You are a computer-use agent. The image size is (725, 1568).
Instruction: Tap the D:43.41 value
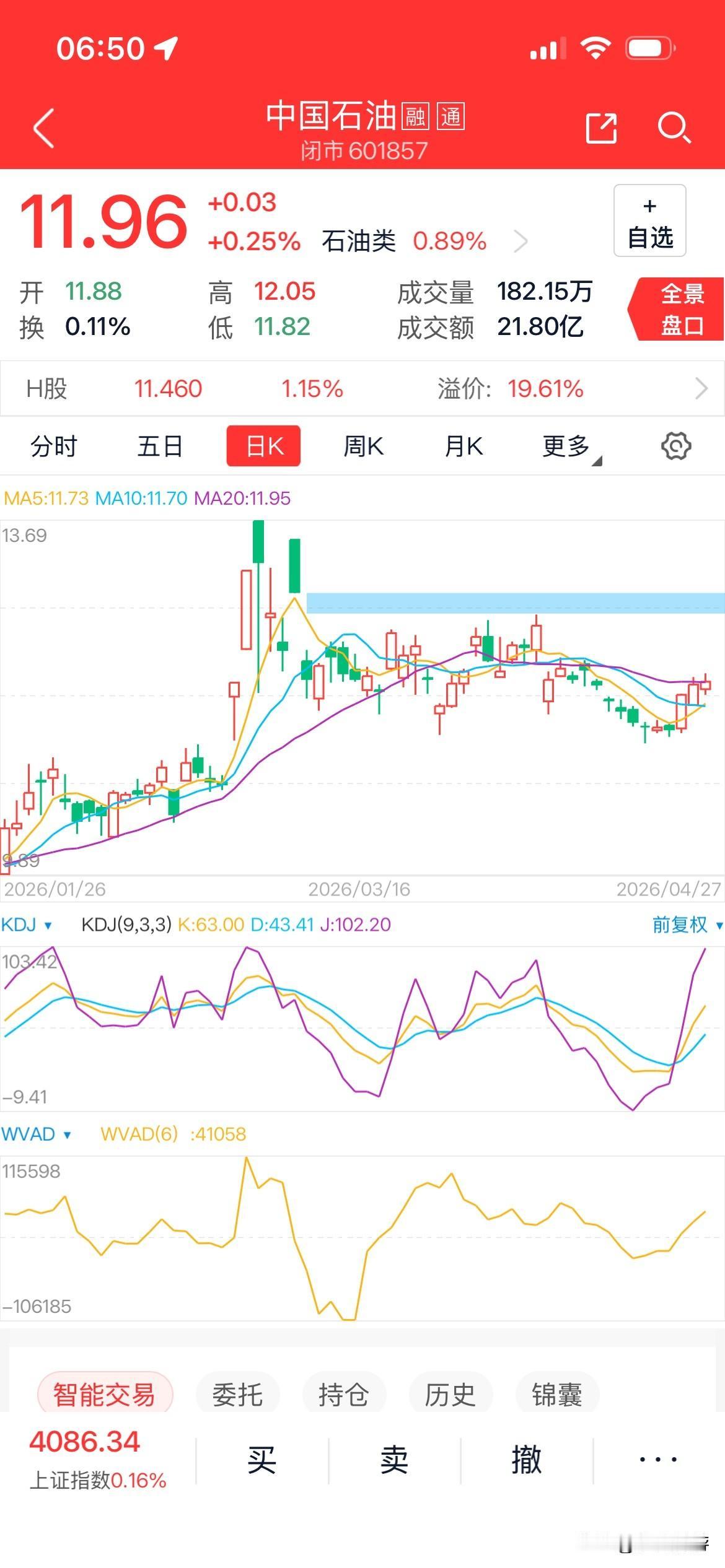(282, 925)
